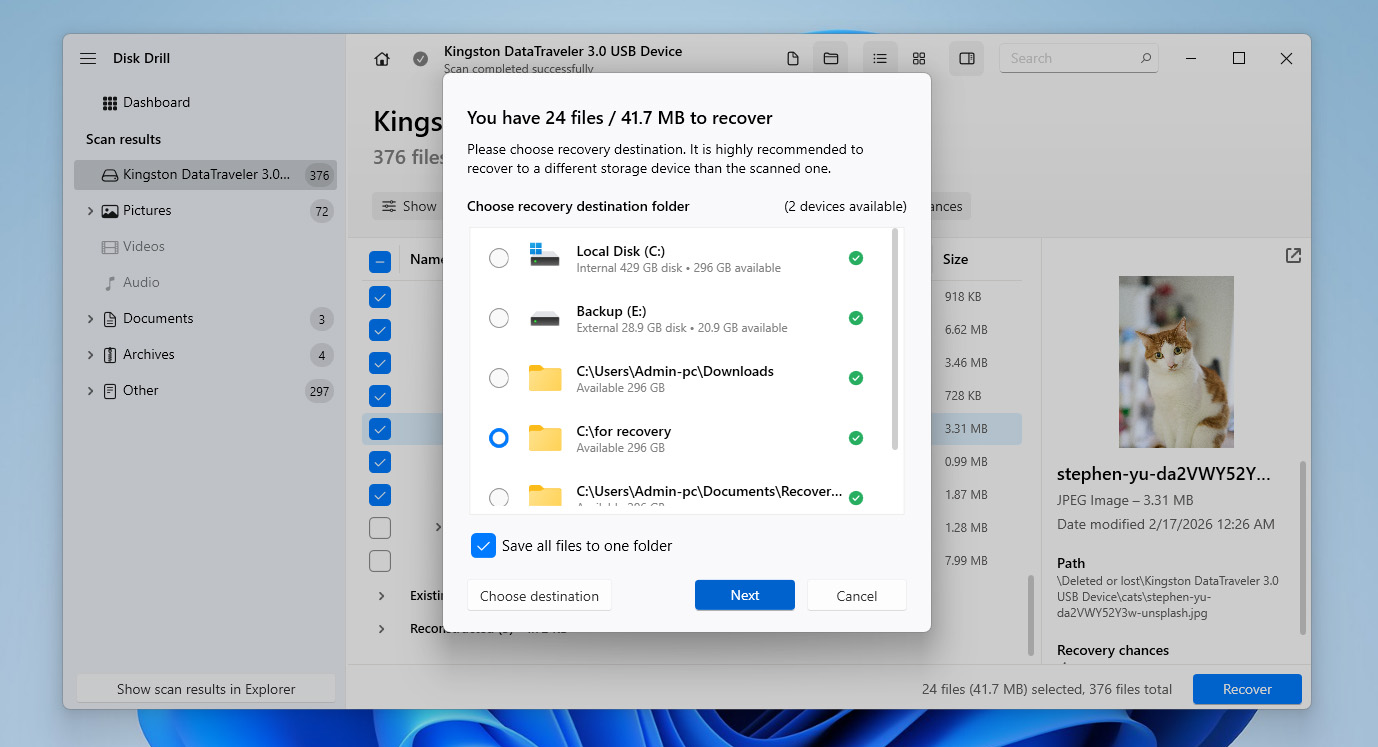The image size is (1378, 747).
Task: Select Kingston DataTraveler scan result
Action: (205, 175)
